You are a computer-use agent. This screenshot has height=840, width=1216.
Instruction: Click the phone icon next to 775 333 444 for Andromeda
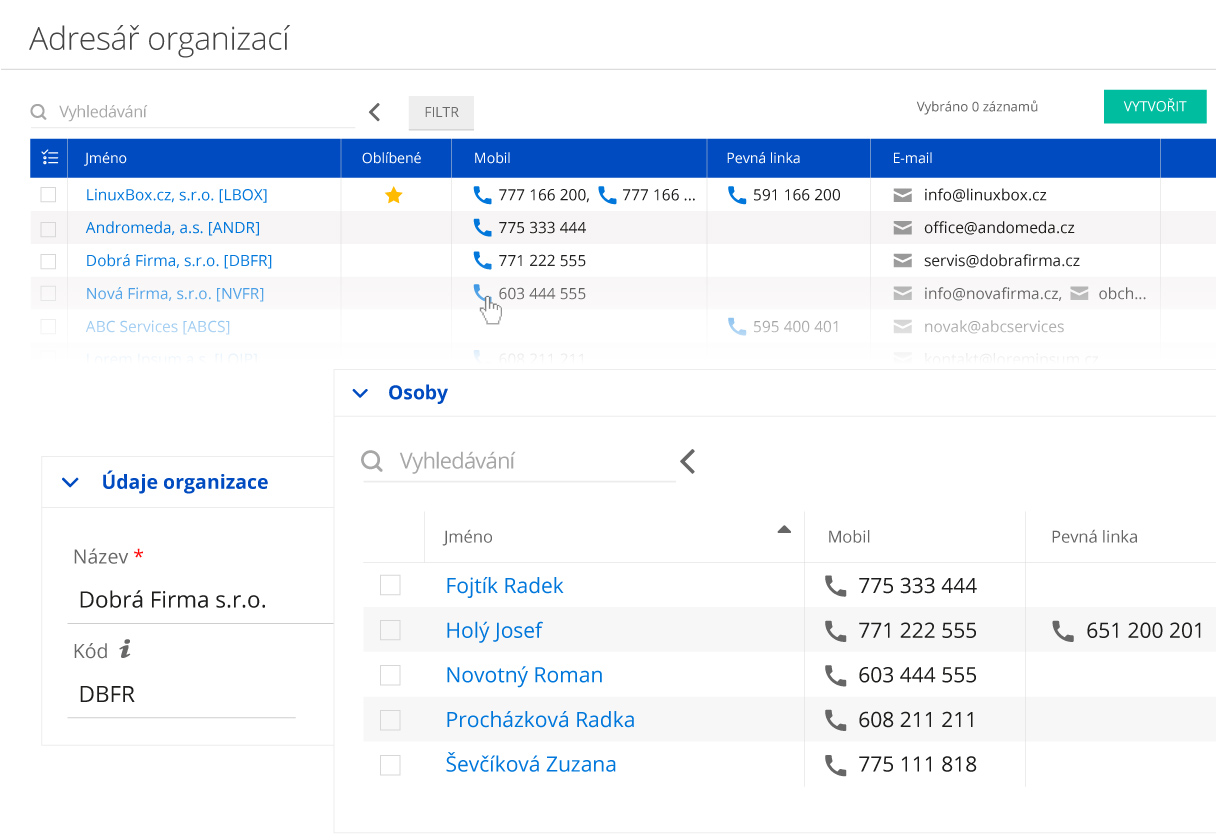482,228
